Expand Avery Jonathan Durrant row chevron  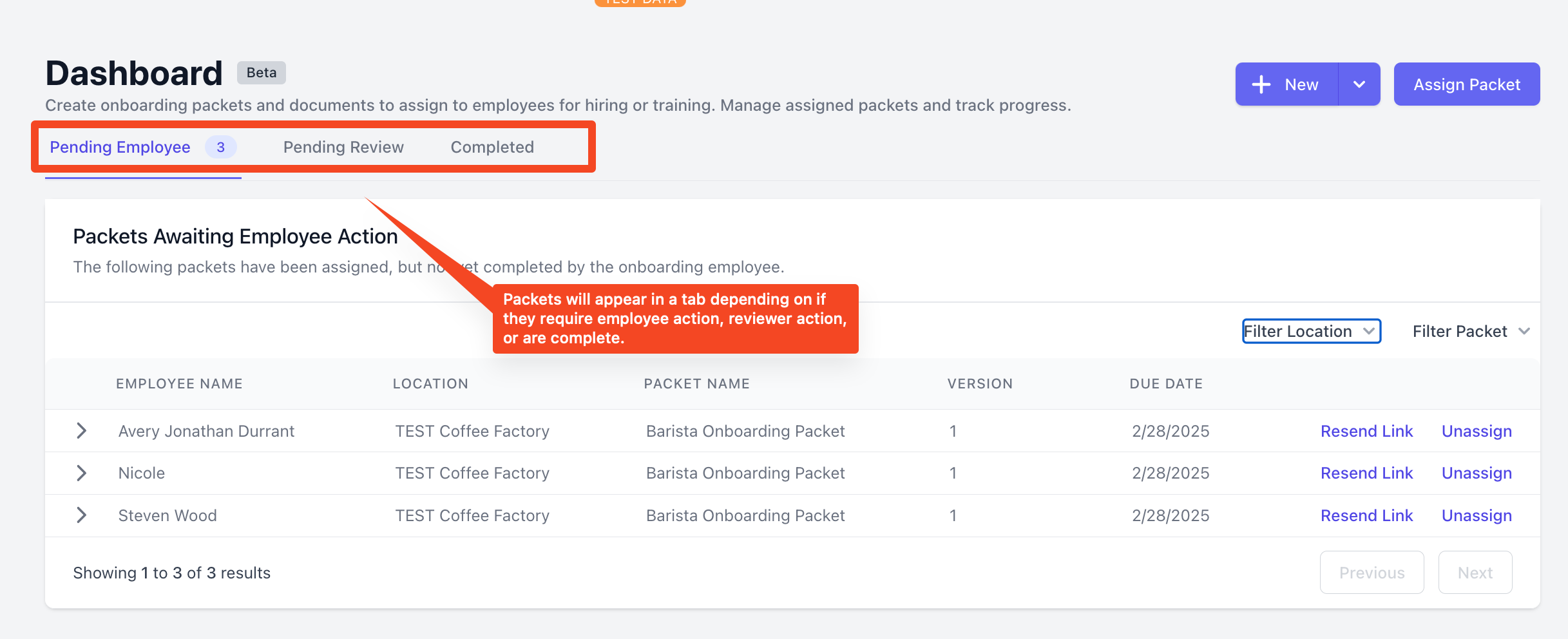point(81,431)
